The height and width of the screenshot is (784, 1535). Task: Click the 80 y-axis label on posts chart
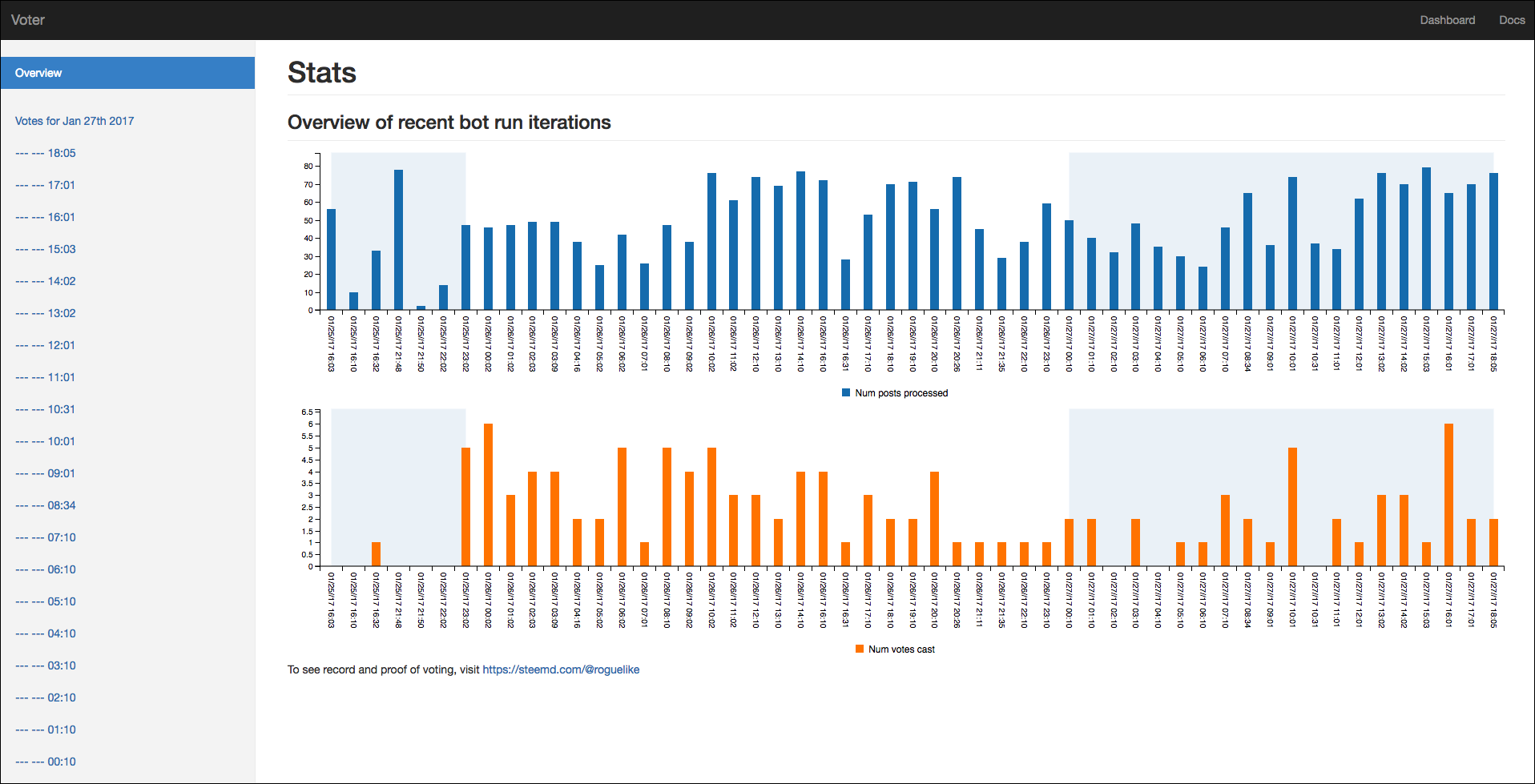click(x=308, y=167)
